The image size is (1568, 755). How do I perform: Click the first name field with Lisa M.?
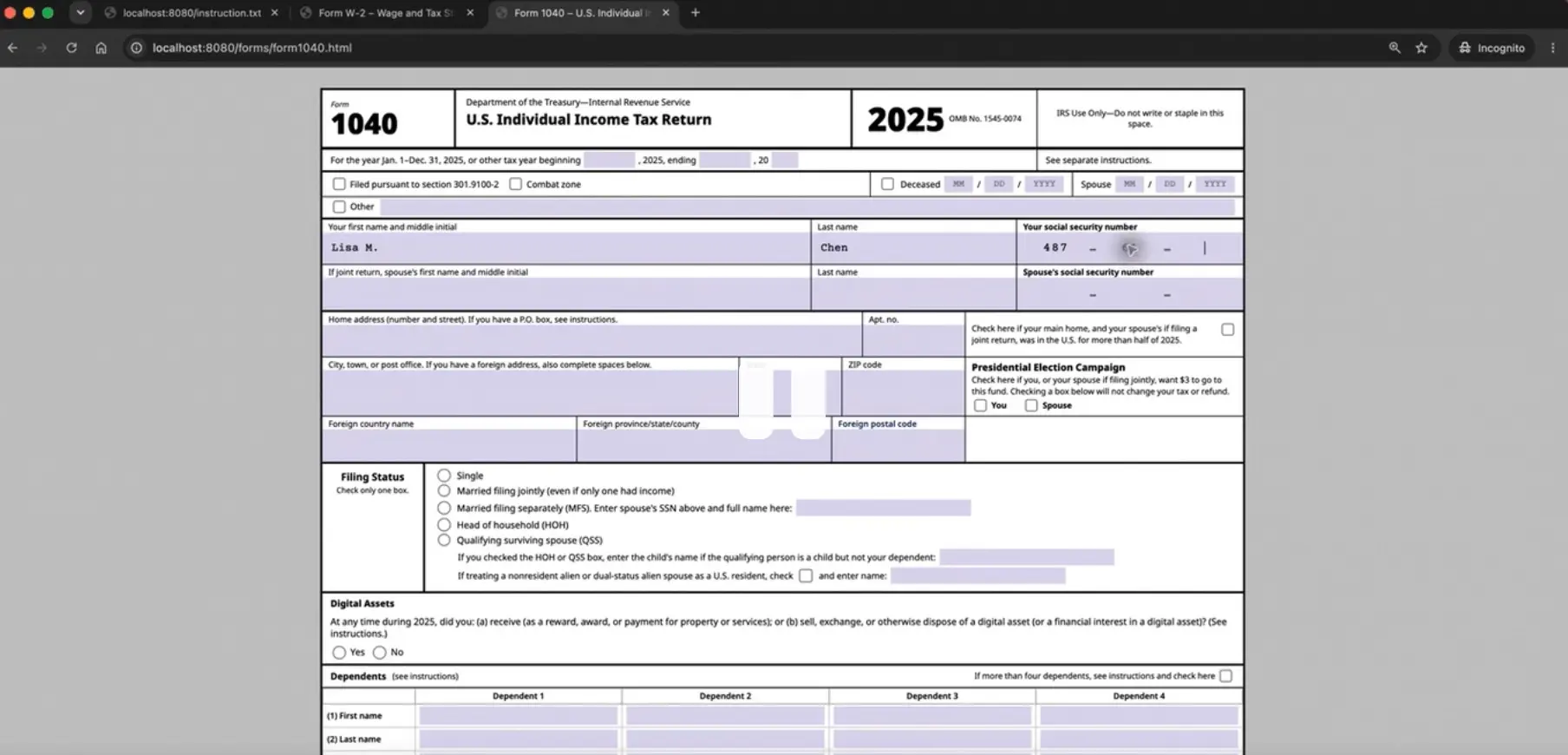tap(566, 248)
